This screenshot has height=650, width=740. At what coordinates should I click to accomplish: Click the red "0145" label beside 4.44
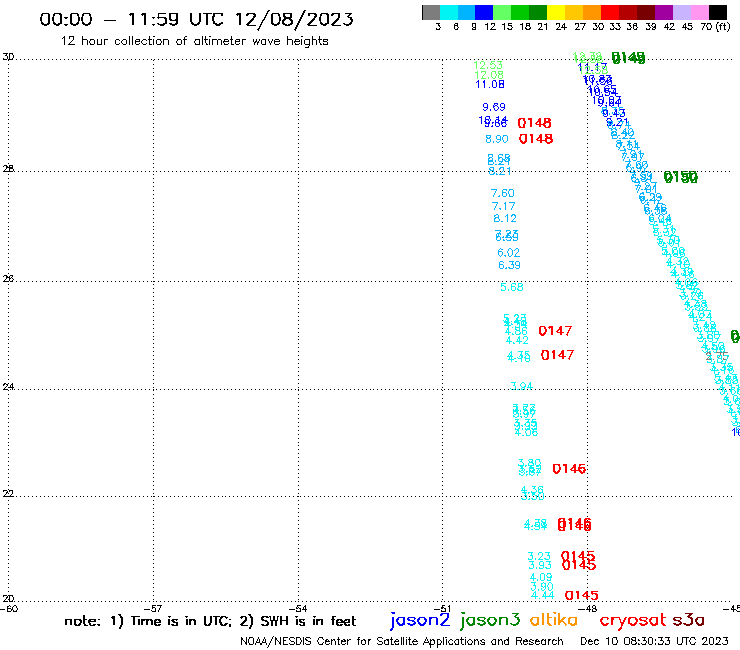581,596
